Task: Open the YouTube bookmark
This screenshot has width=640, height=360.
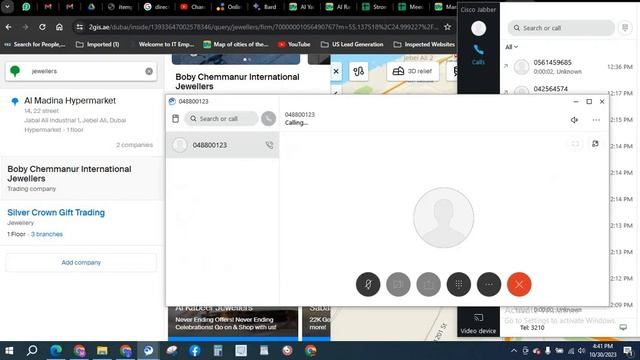Action: [294, 44]
